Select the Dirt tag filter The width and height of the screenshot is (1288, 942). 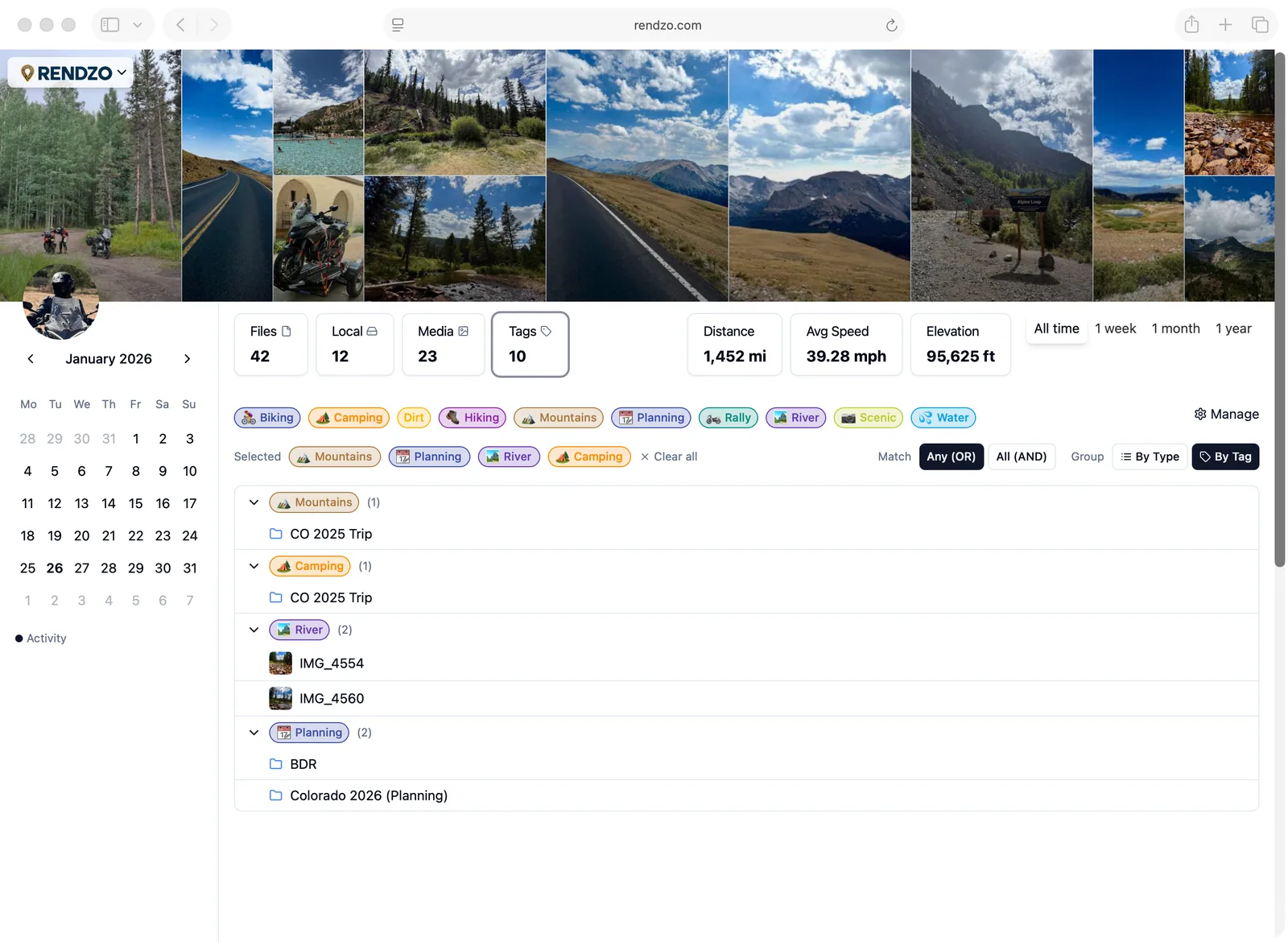pyautogui.click(x=413, y=417)
